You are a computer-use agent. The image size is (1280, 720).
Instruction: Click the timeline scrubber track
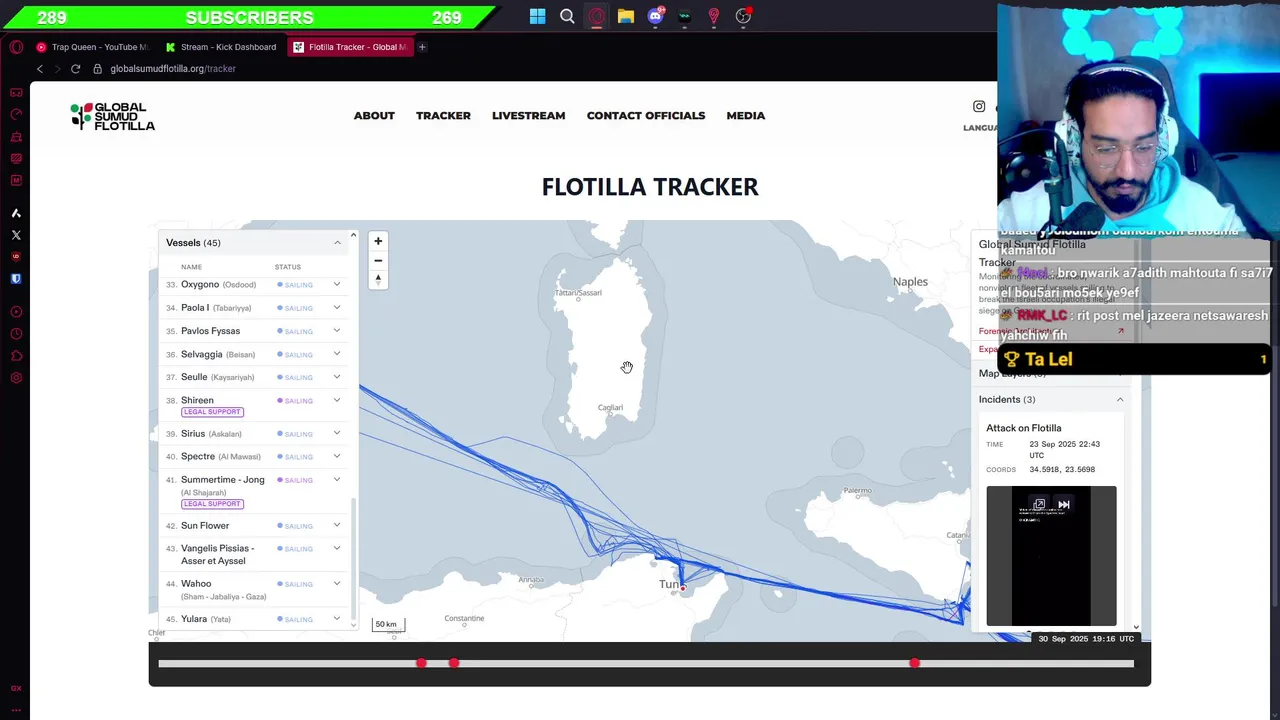click(646, 663)
